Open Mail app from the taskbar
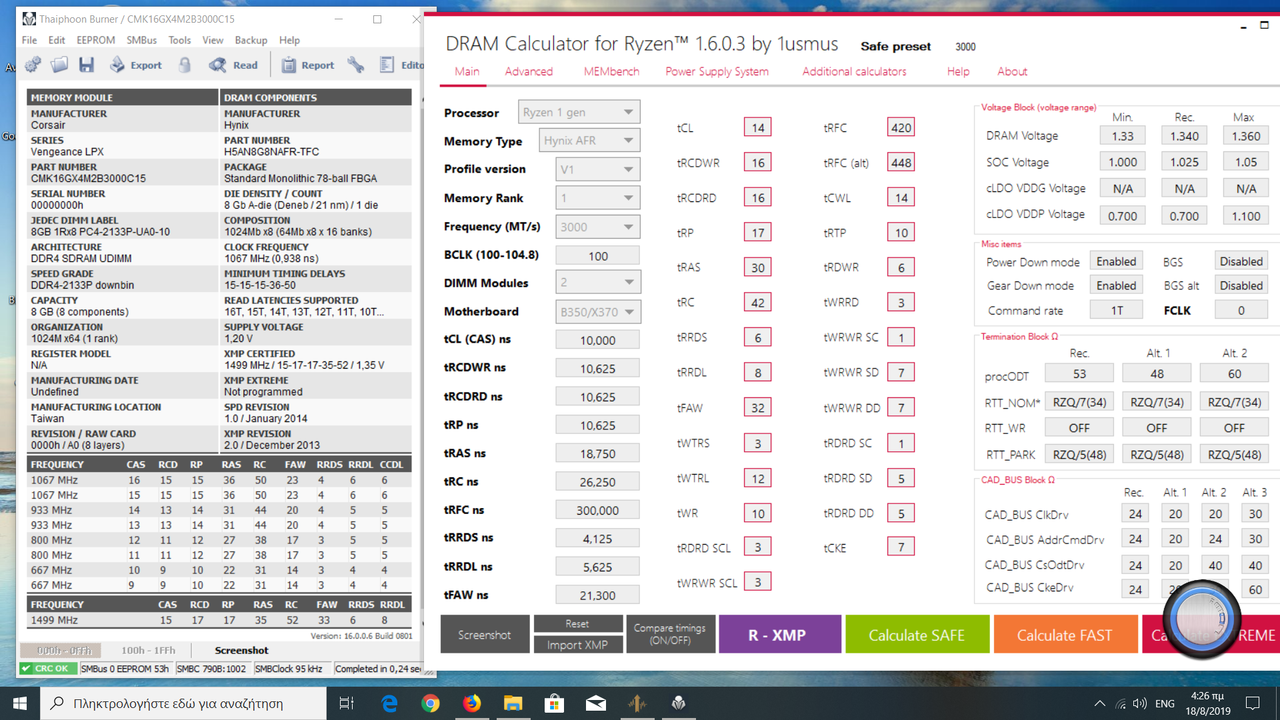This screenshot has height=720, width=1280. click(595, 703)
